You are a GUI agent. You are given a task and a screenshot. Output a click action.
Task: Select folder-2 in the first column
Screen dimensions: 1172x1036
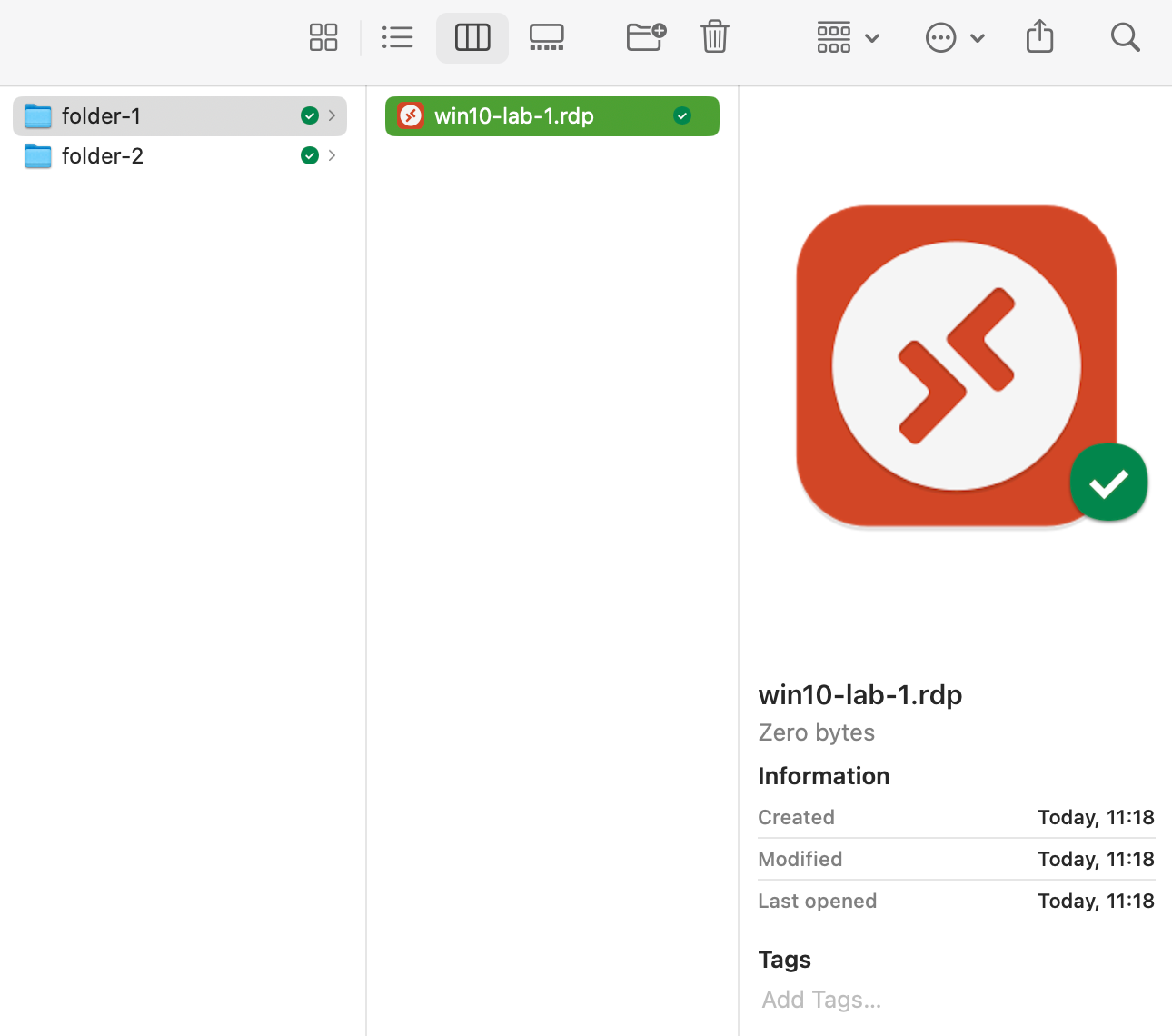(x=103, y=155)
